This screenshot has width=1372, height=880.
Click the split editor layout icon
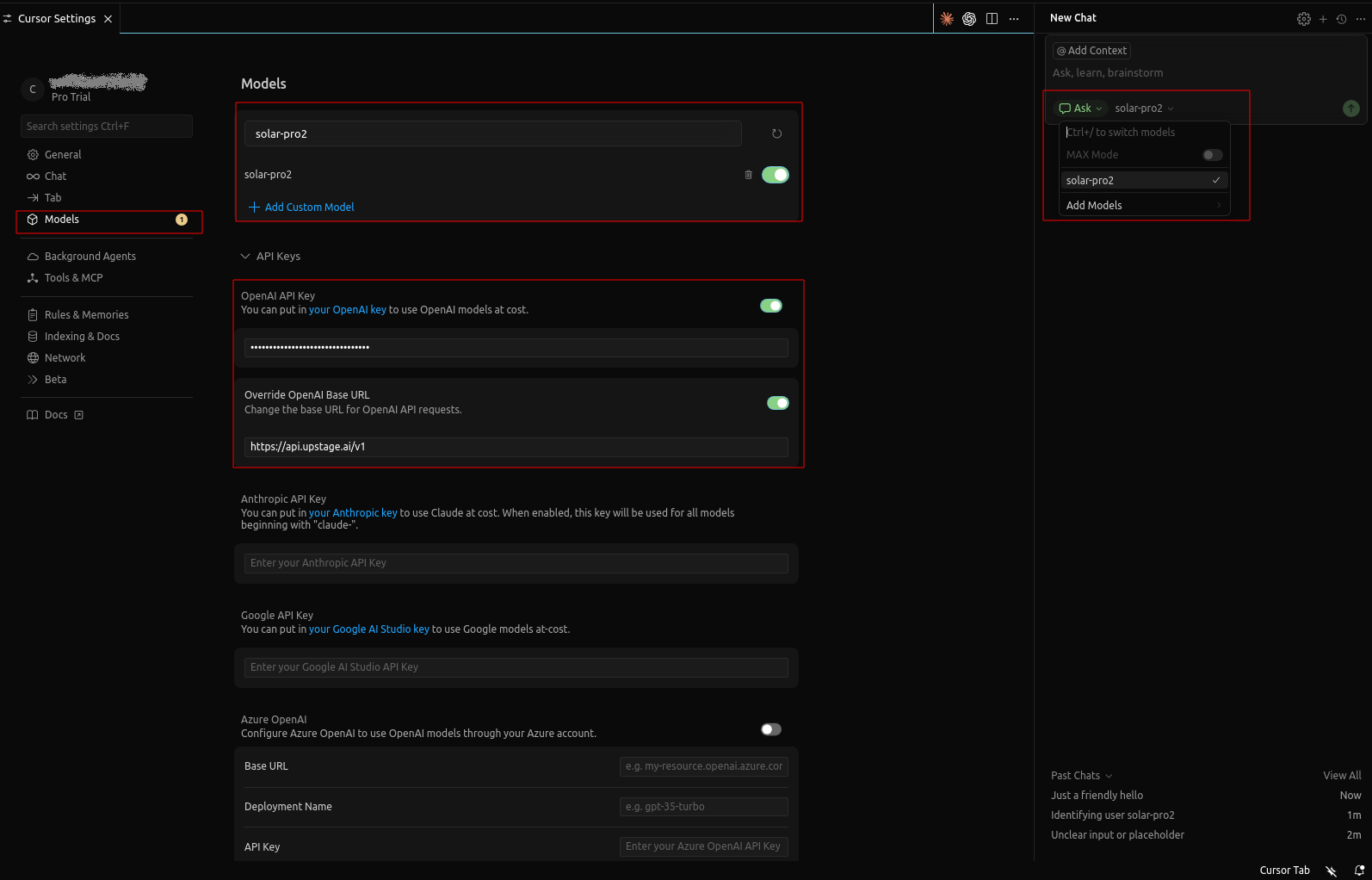(992, 18)
